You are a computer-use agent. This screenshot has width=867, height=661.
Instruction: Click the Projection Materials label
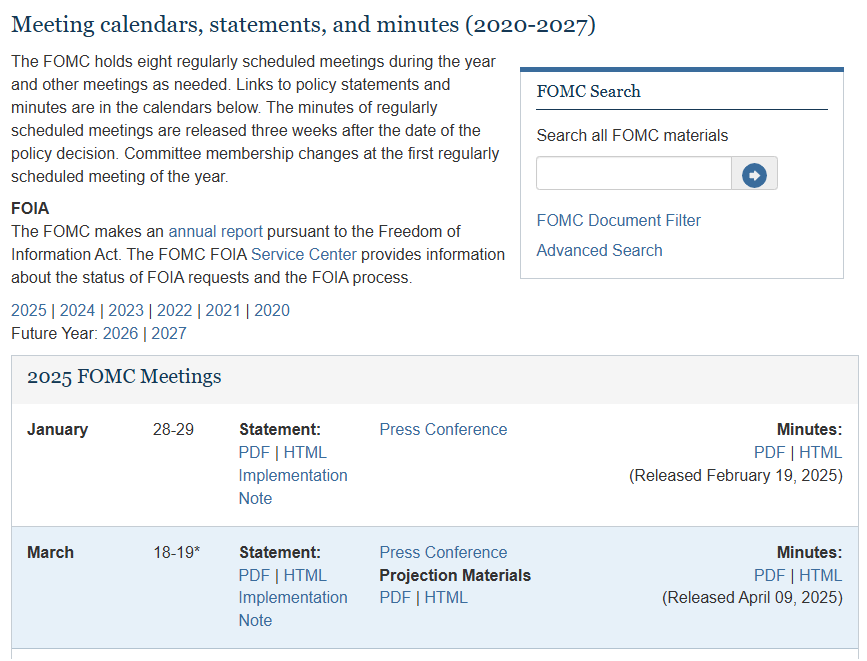pos(455,575)
